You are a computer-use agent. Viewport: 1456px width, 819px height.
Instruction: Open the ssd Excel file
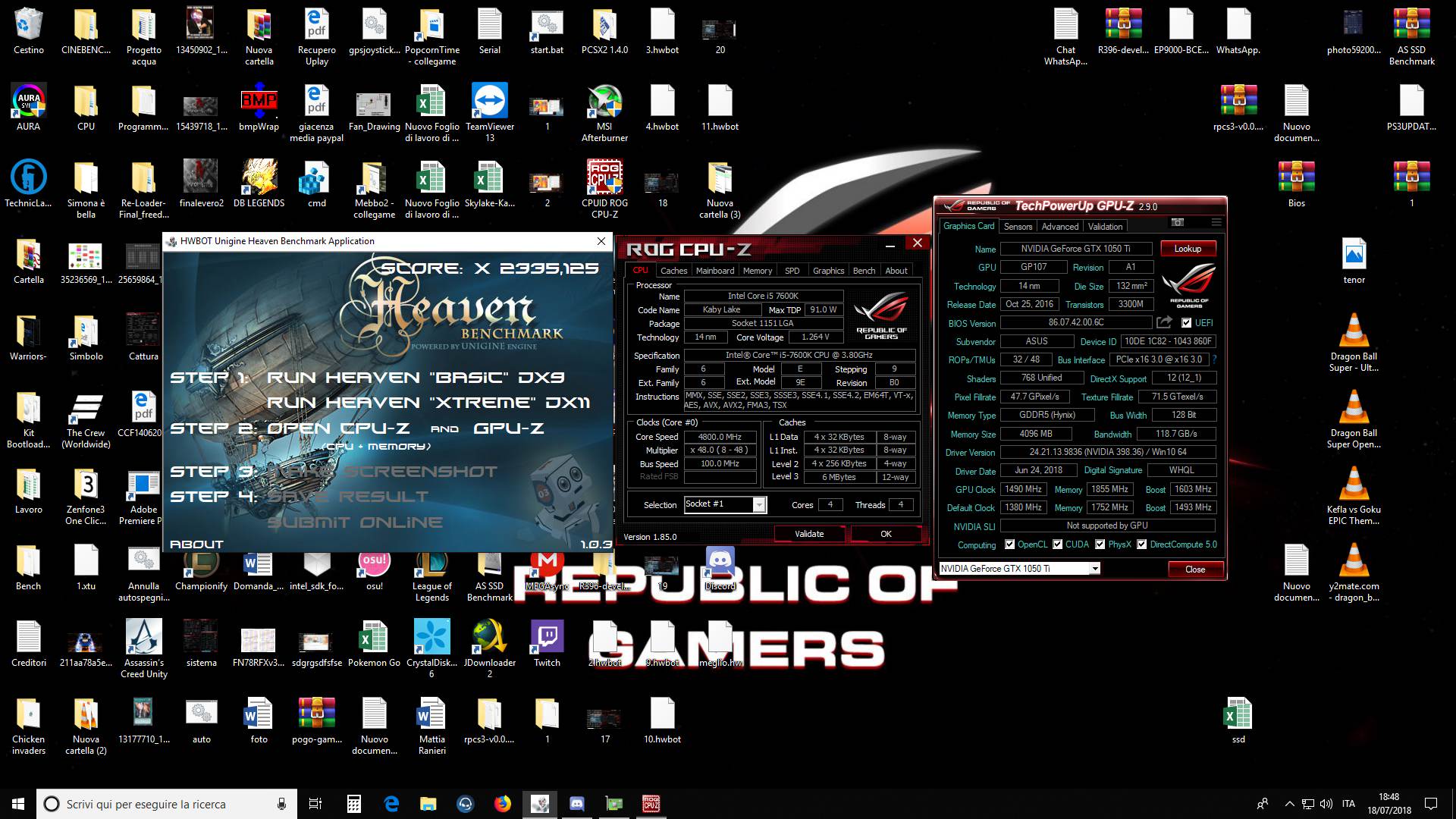(x=1238, y=720)
